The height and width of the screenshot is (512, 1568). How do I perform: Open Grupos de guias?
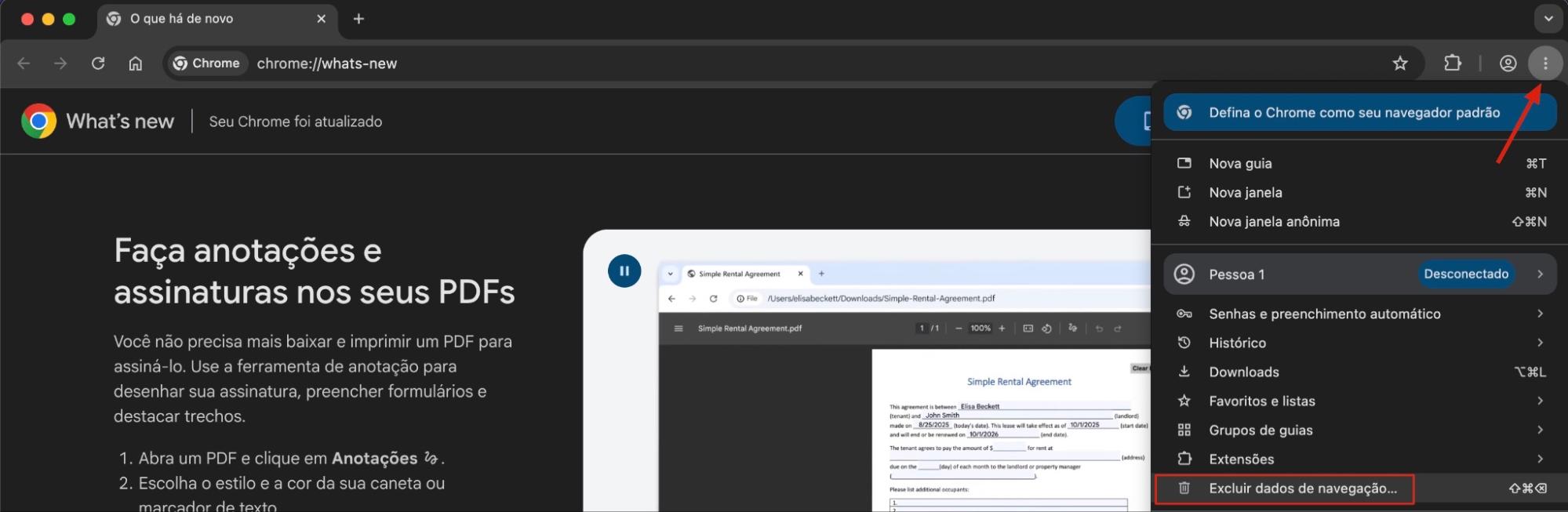coord(1359,430)
